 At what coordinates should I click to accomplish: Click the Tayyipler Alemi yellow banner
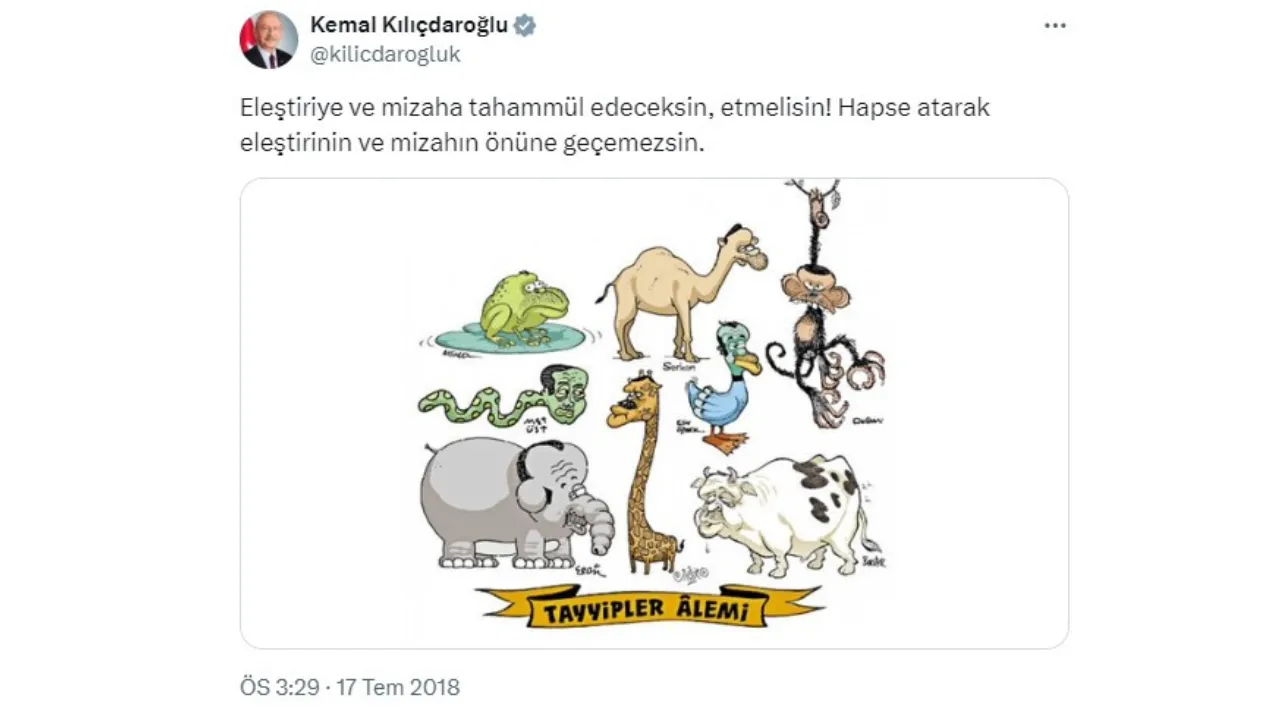coord(649,607)
